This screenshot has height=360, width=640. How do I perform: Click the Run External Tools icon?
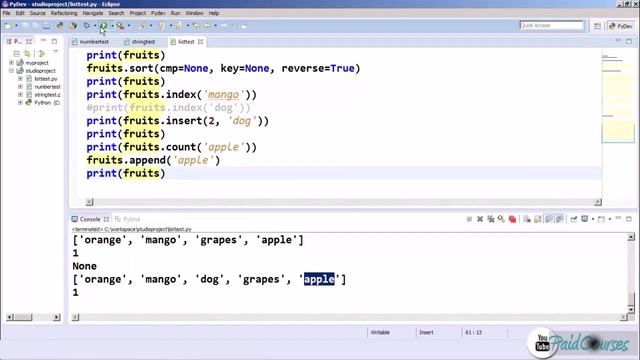click(x=120, y=26)
